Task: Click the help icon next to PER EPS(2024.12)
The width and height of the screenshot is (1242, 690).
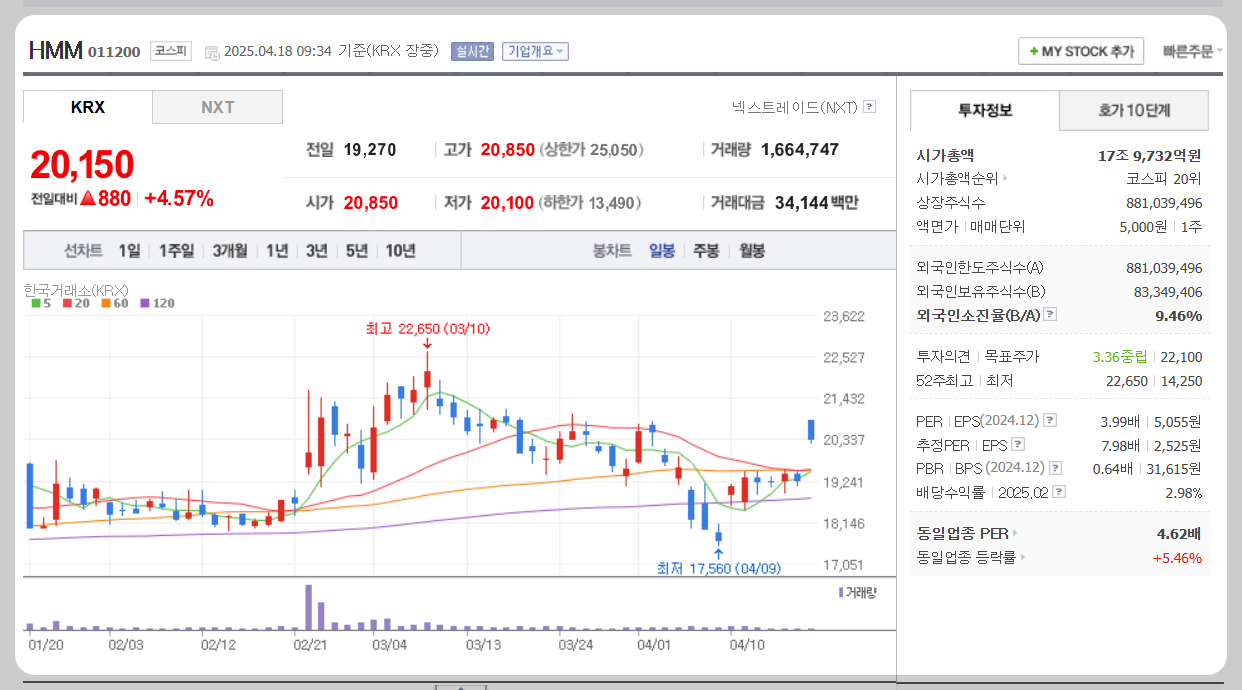Action: tap(1050, 420)
